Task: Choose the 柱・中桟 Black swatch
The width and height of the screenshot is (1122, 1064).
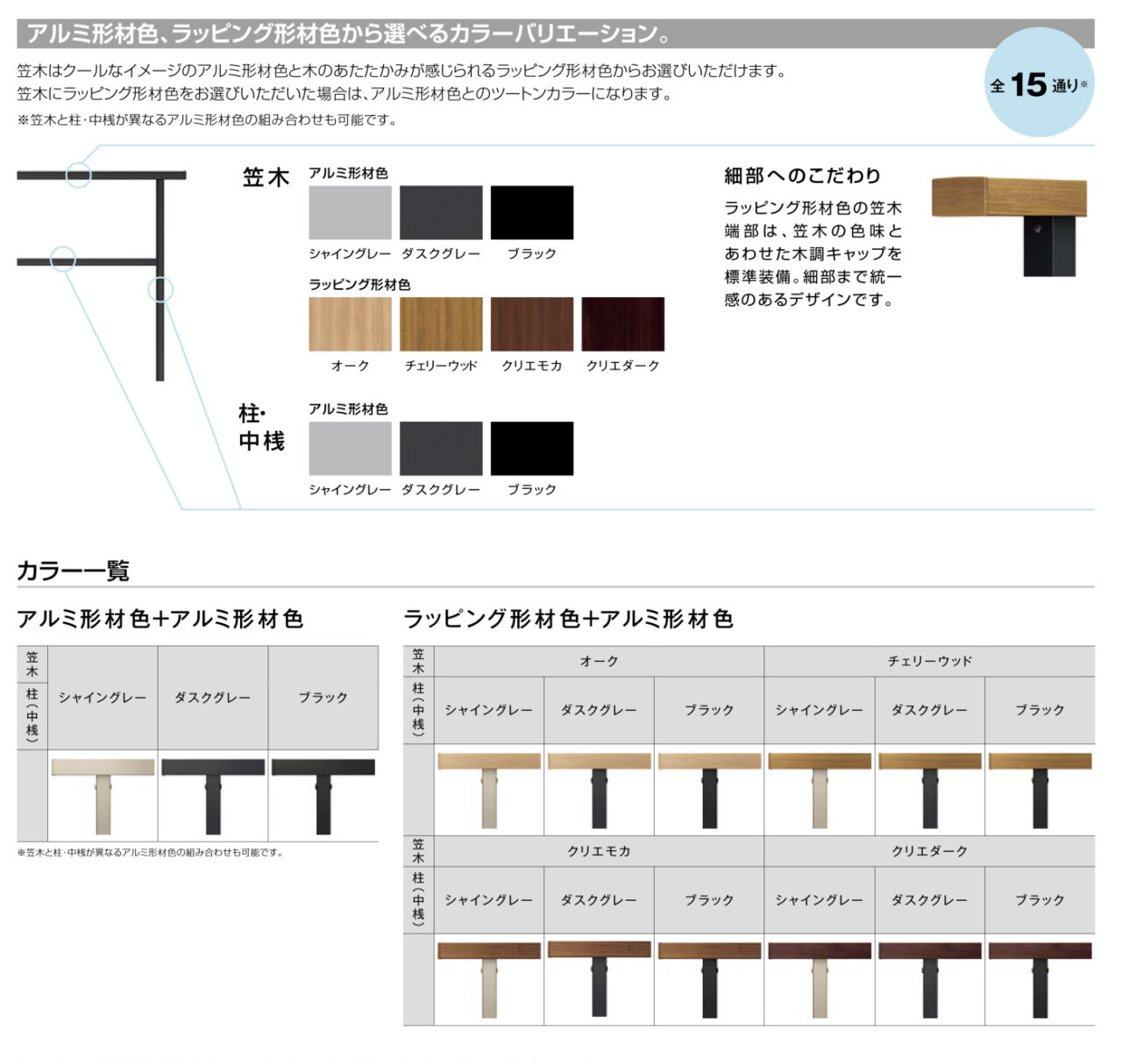Action: pyautogui.click(x=531, y=448)
